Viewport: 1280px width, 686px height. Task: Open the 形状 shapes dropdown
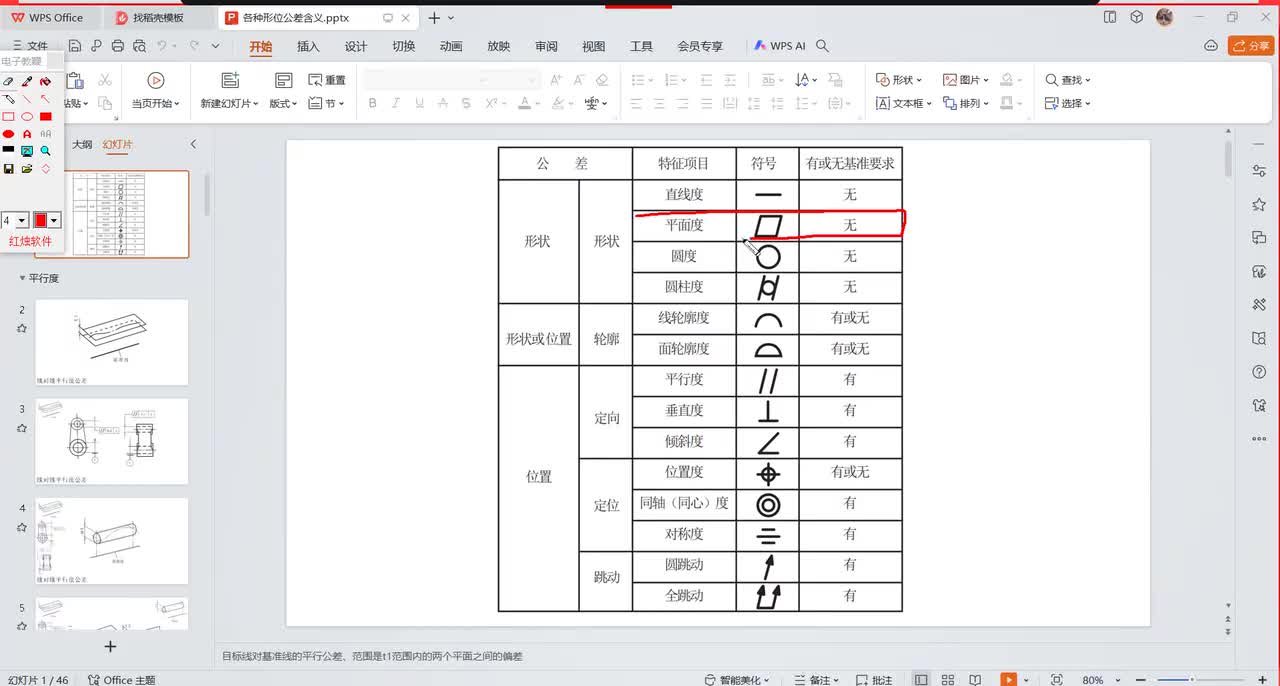898,80
